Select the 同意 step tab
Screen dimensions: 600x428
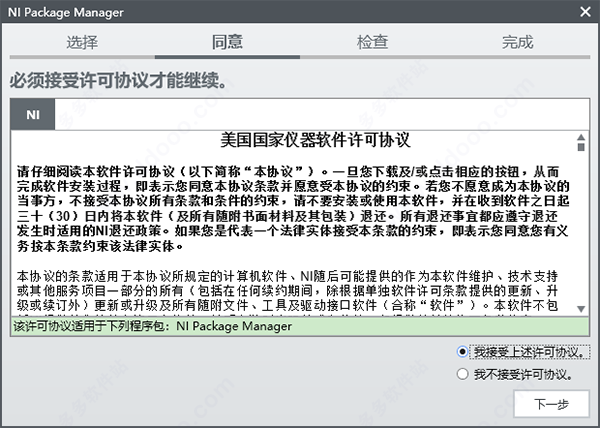(227, 42)
